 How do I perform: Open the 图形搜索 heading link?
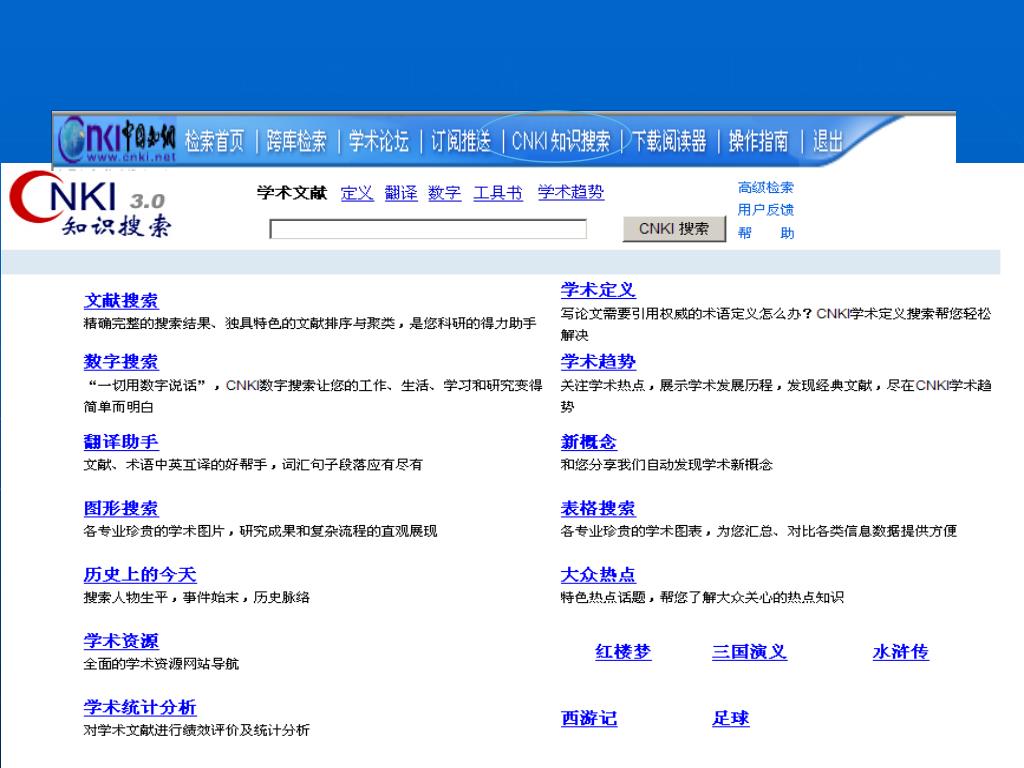121,508
